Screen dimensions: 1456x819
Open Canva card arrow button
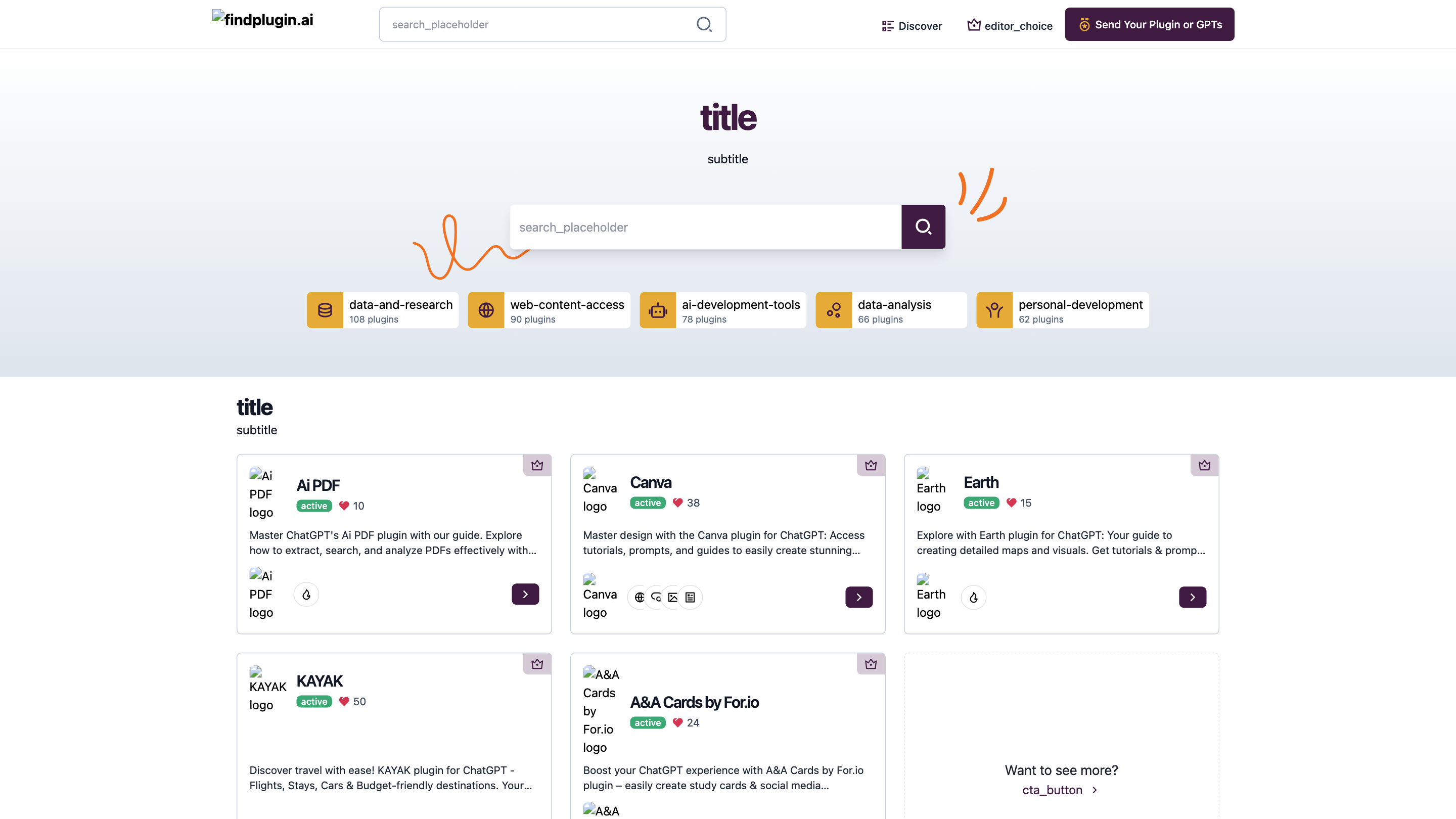tap(858, 597)
